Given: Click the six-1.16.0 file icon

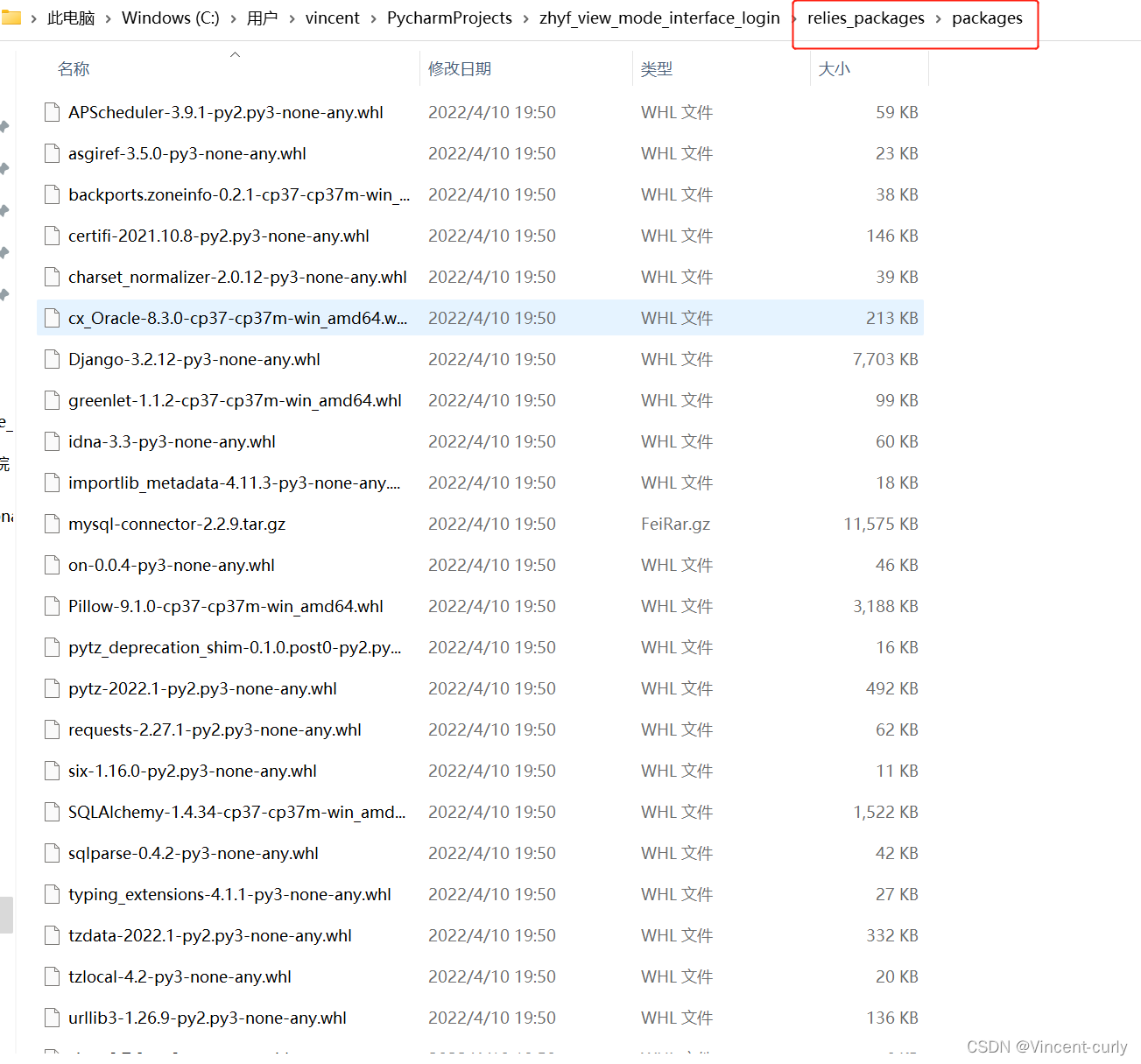Looking at the screenshot, I should (x=53, y=771).
